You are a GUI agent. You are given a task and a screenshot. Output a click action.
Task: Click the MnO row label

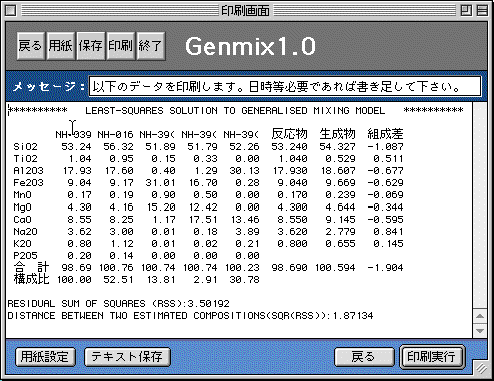pos(22,195)
